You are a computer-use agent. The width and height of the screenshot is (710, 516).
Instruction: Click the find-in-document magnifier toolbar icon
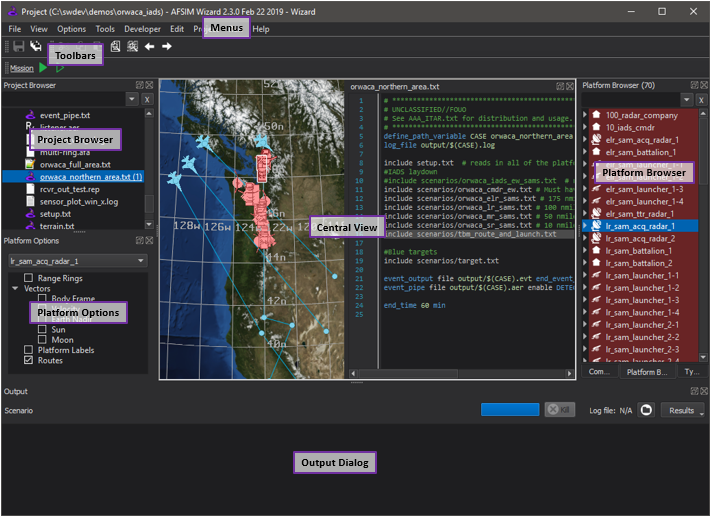115,46
